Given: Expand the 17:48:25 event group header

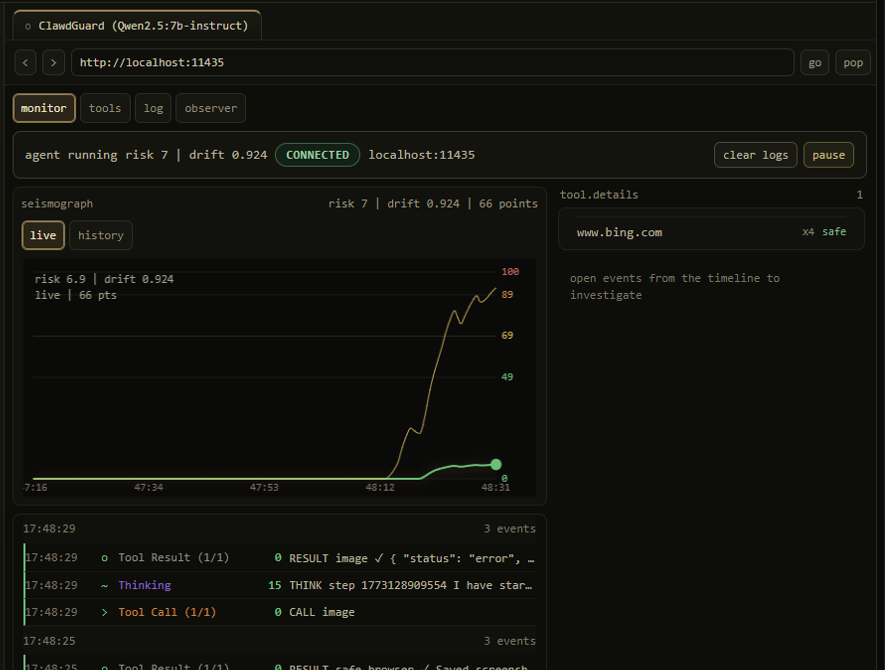Looking at the screenshot, I should click(279, 641).
